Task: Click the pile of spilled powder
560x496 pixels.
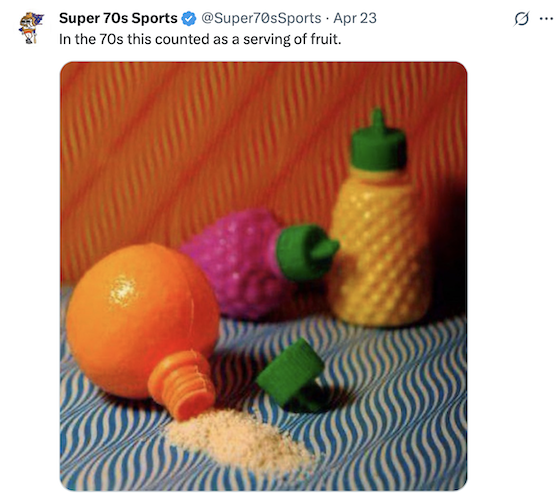Action: [x=239, y=437]
